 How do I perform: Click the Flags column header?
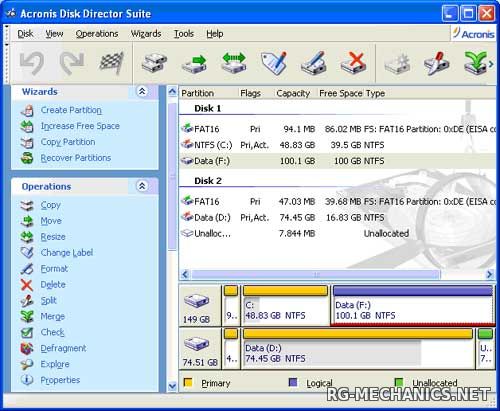coord(250,93)
